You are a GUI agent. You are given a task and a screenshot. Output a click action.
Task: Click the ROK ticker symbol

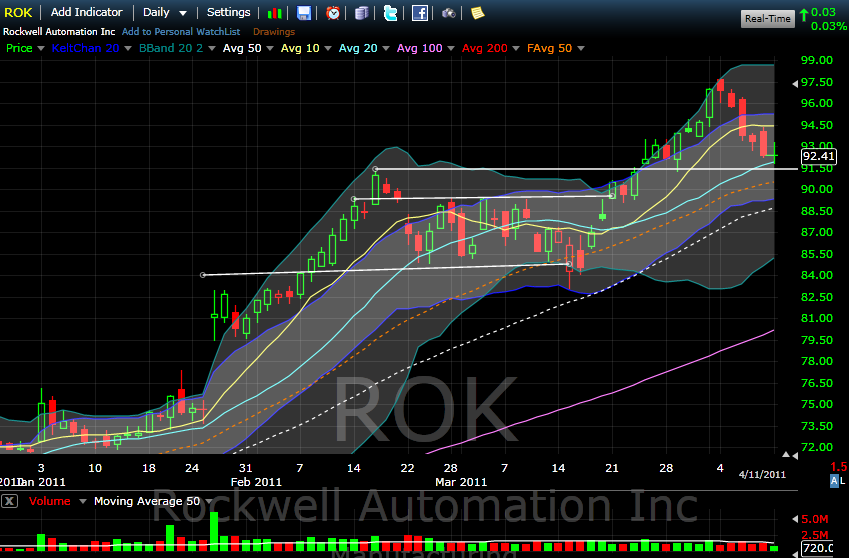click(18, 12)
